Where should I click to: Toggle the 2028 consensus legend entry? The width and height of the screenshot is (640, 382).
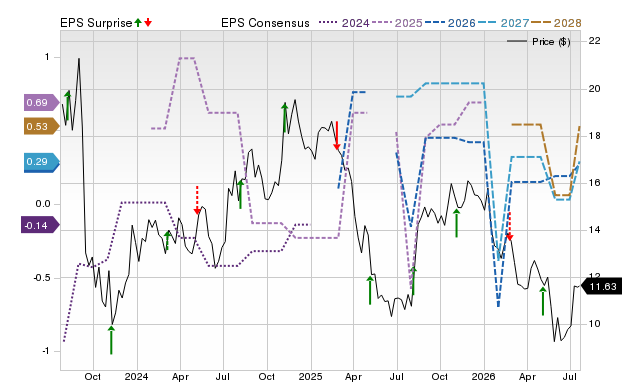coord(556,23)
